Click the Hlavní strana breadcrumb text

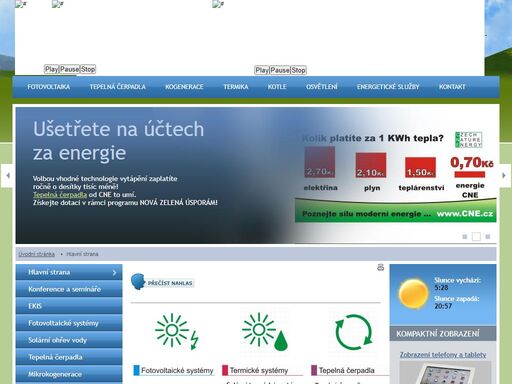pyautogui.click(x=82, y=254)
